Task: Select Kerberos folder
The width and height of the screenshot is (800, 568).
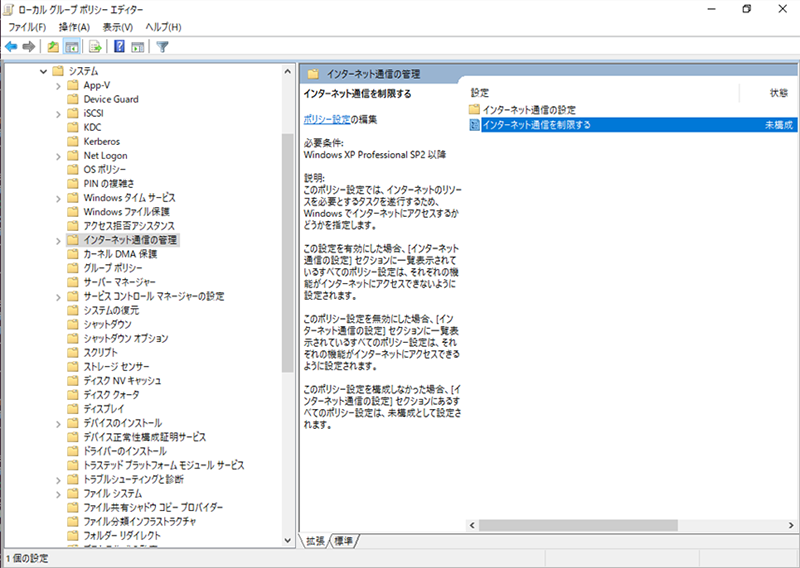Action: click(x=102, y=141)
